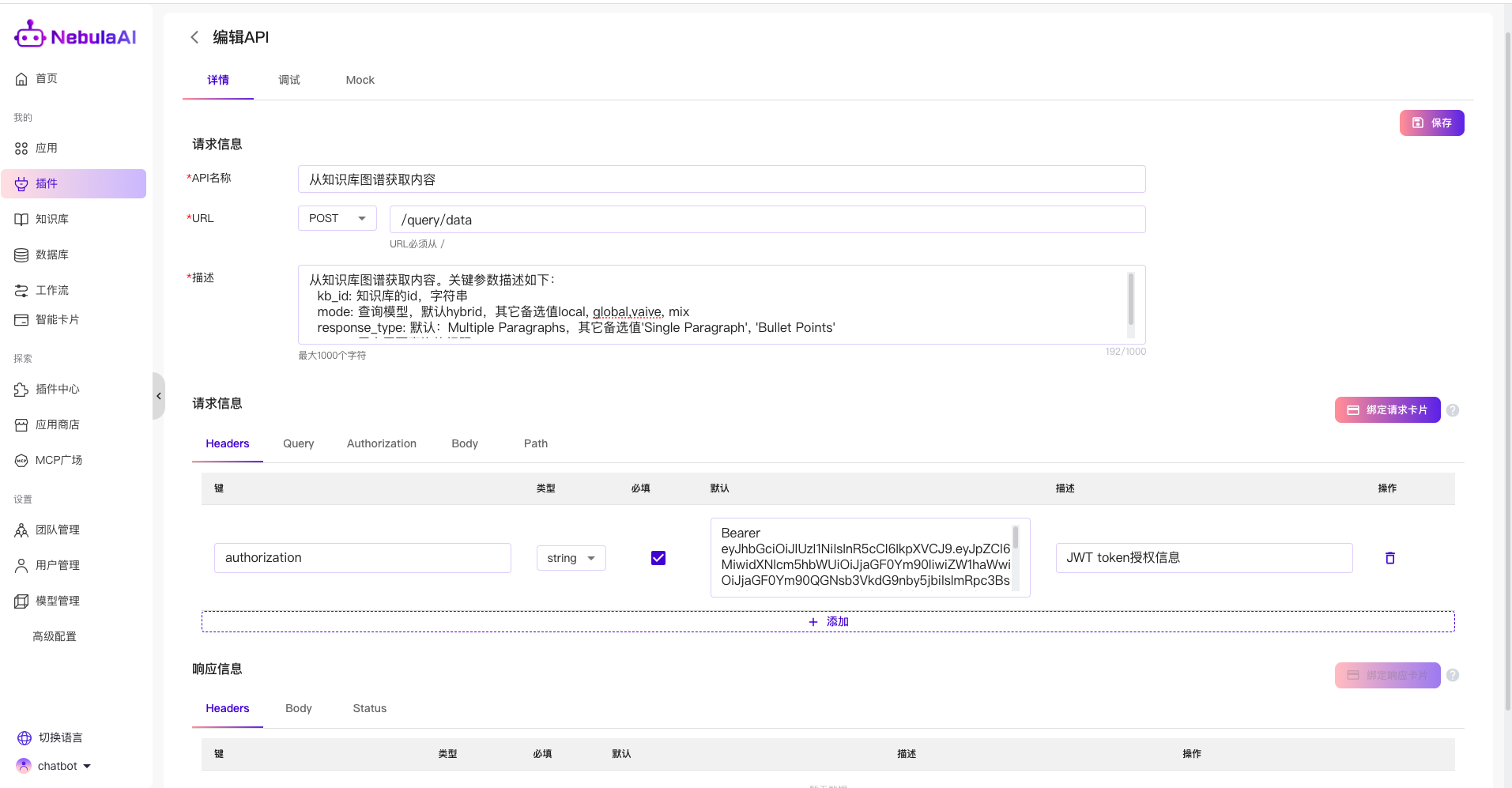
Task: Click the 保存 button
Action: (1431, 123)
